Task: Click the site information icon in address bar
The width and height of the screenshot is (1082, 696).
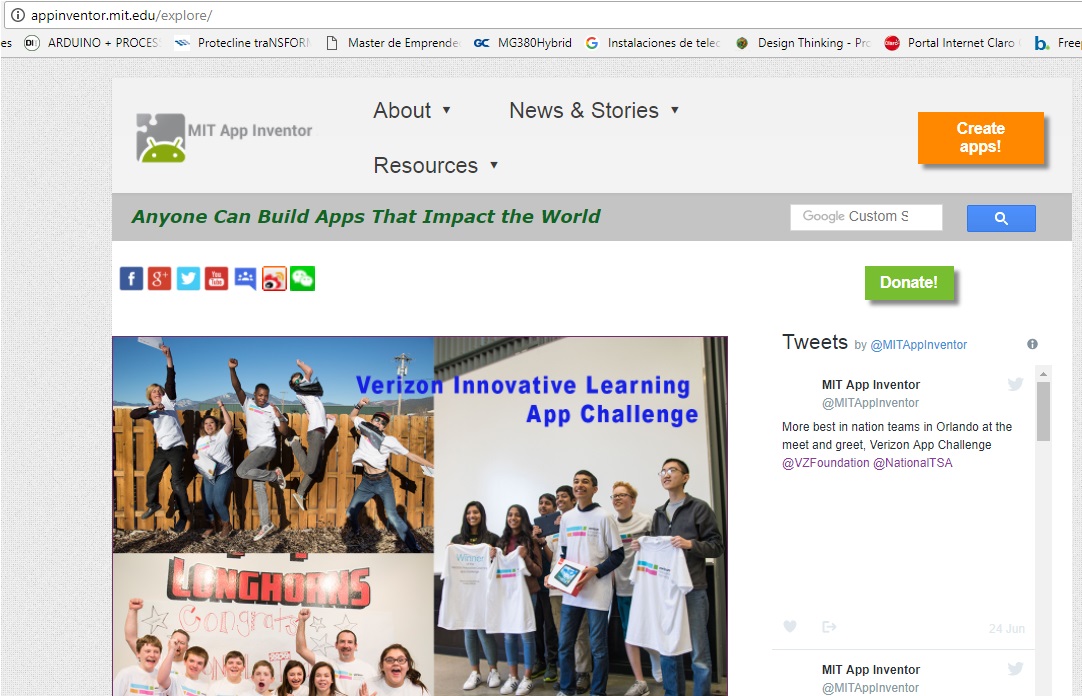Action: [x=17, y=15]
